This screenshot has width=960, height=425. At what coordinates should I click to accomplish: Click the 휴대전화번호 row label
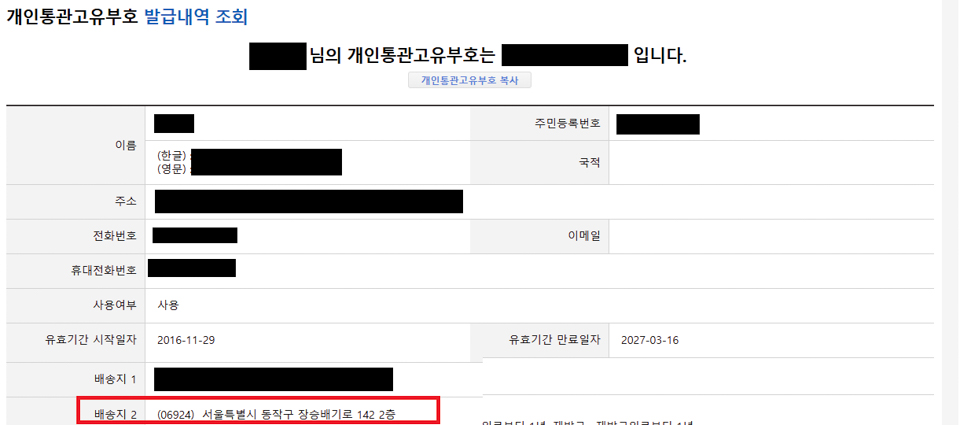(103, 269)
